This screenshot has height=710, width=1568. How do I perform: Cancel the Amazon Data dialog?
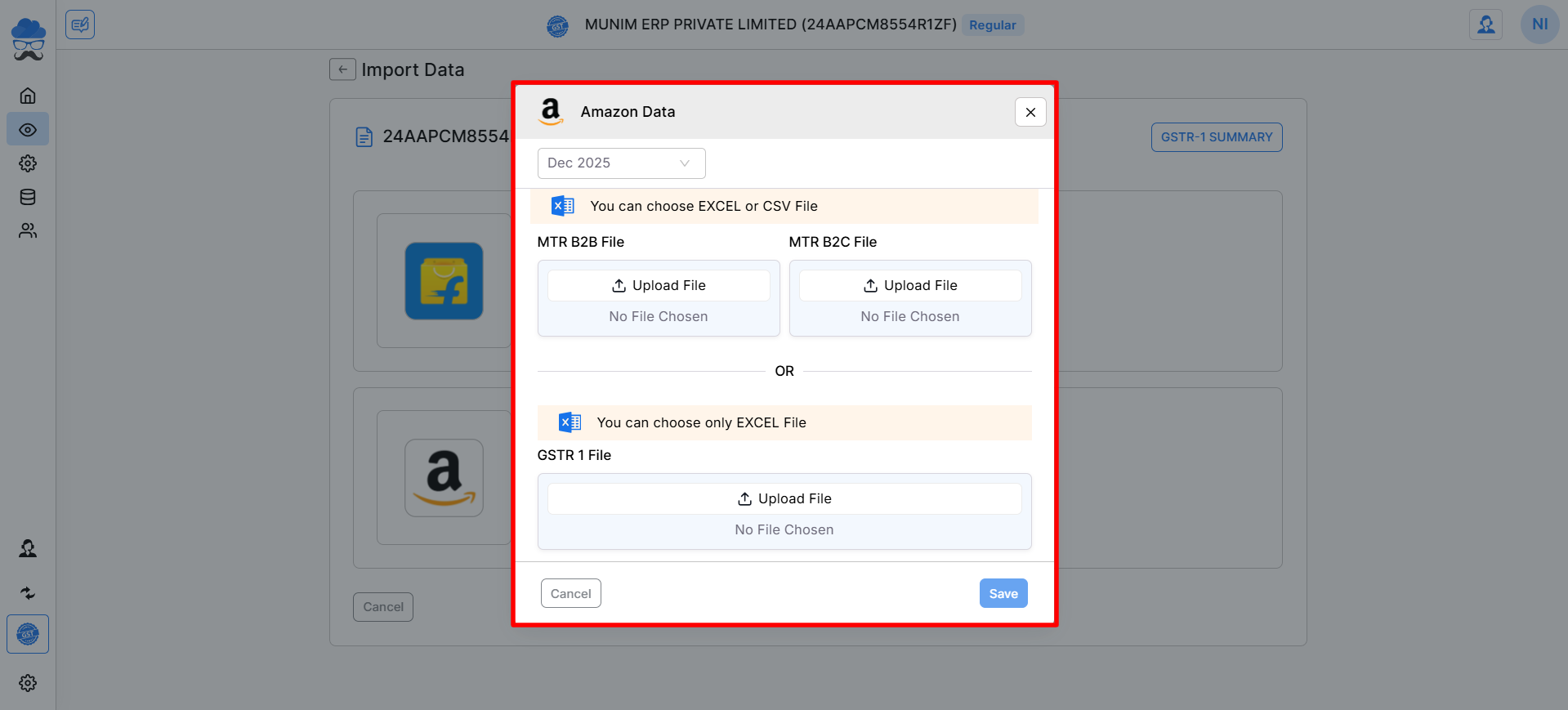tap(570, 594)
